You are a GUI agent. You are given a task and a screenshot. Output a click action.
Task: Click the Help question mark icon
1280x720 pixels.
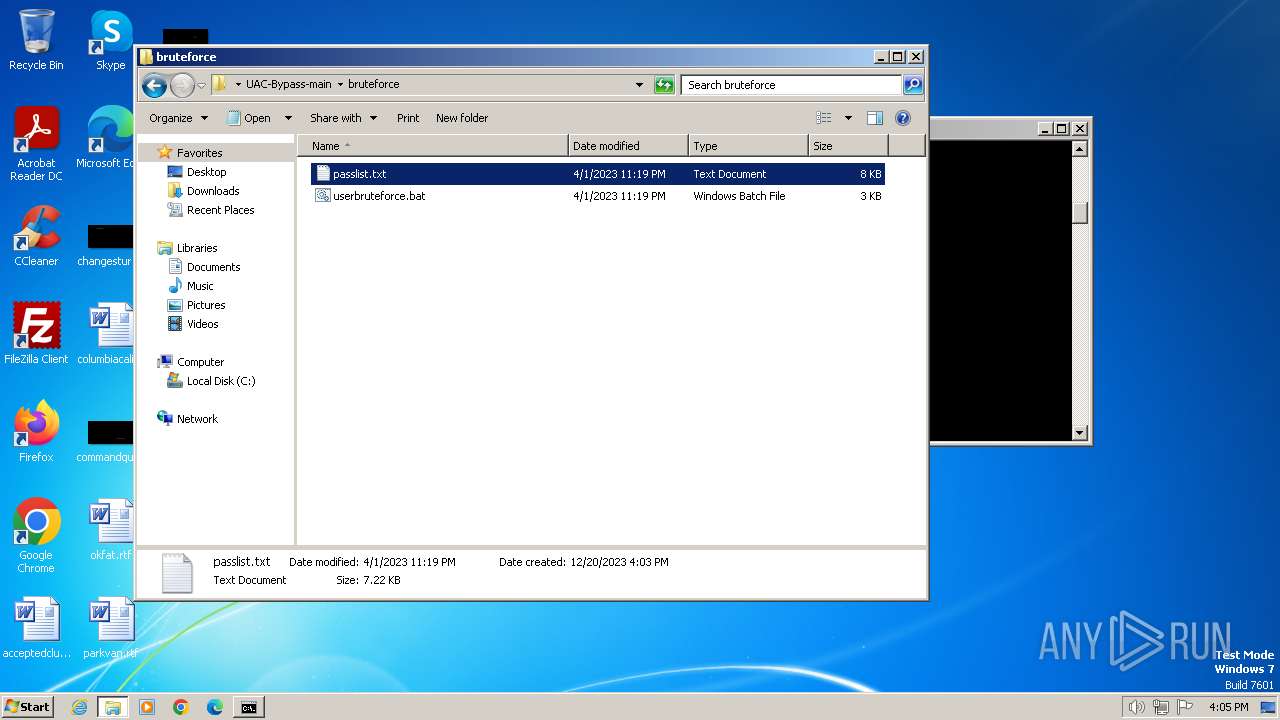tap(903, 118)
